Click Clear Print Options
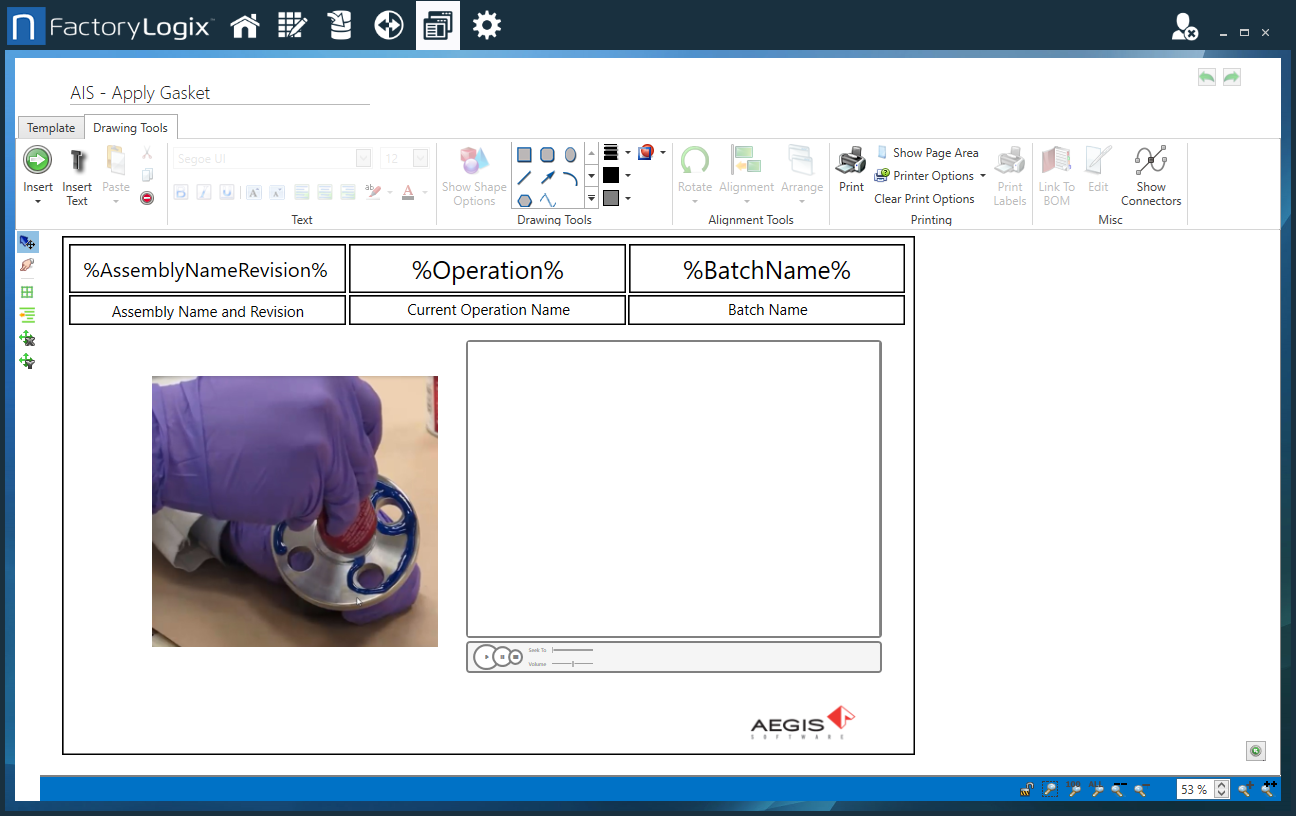This screenshot has width=1296, height=816. [x=925, y=198]
